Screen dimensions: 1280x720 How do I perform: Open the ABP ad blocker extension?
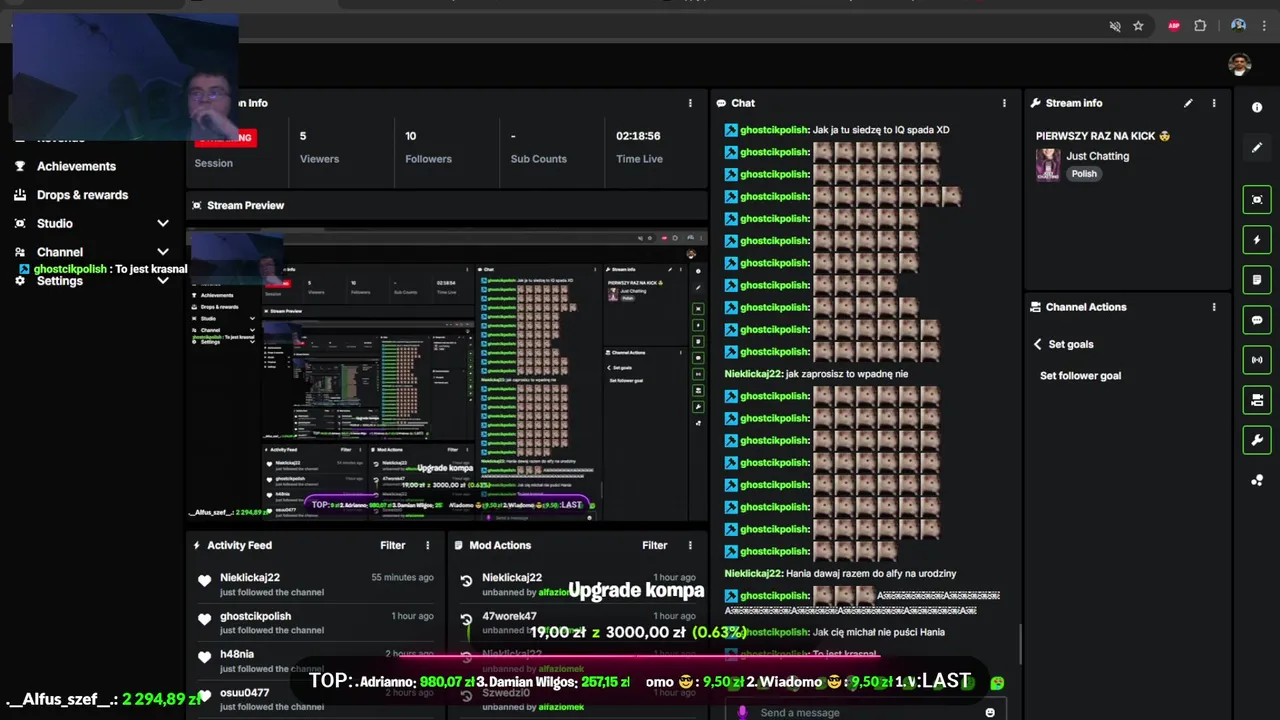(1174, 26)
